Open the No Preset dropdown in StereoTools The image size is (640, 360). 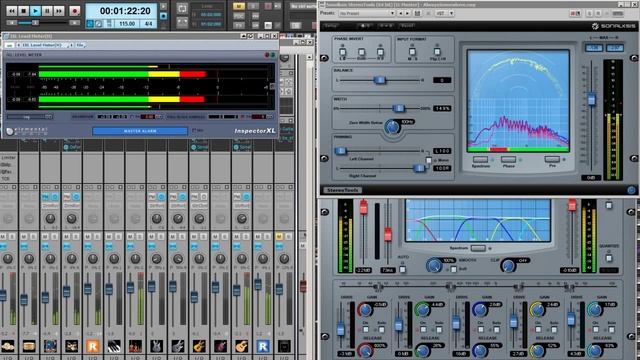(x=367, y=13)
